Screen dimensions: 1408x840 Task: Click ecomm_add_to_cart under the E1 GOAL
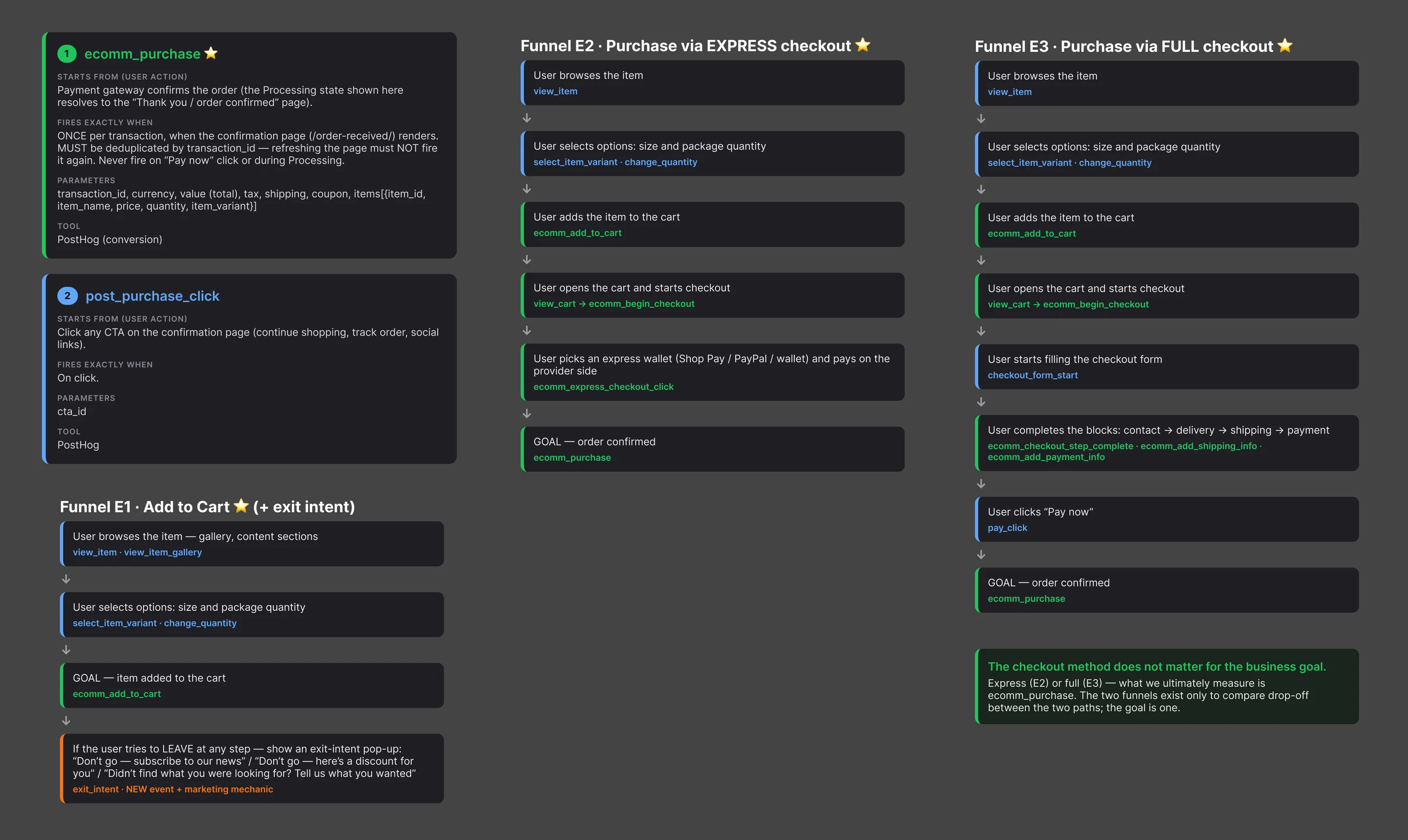[x=117, y=694]
